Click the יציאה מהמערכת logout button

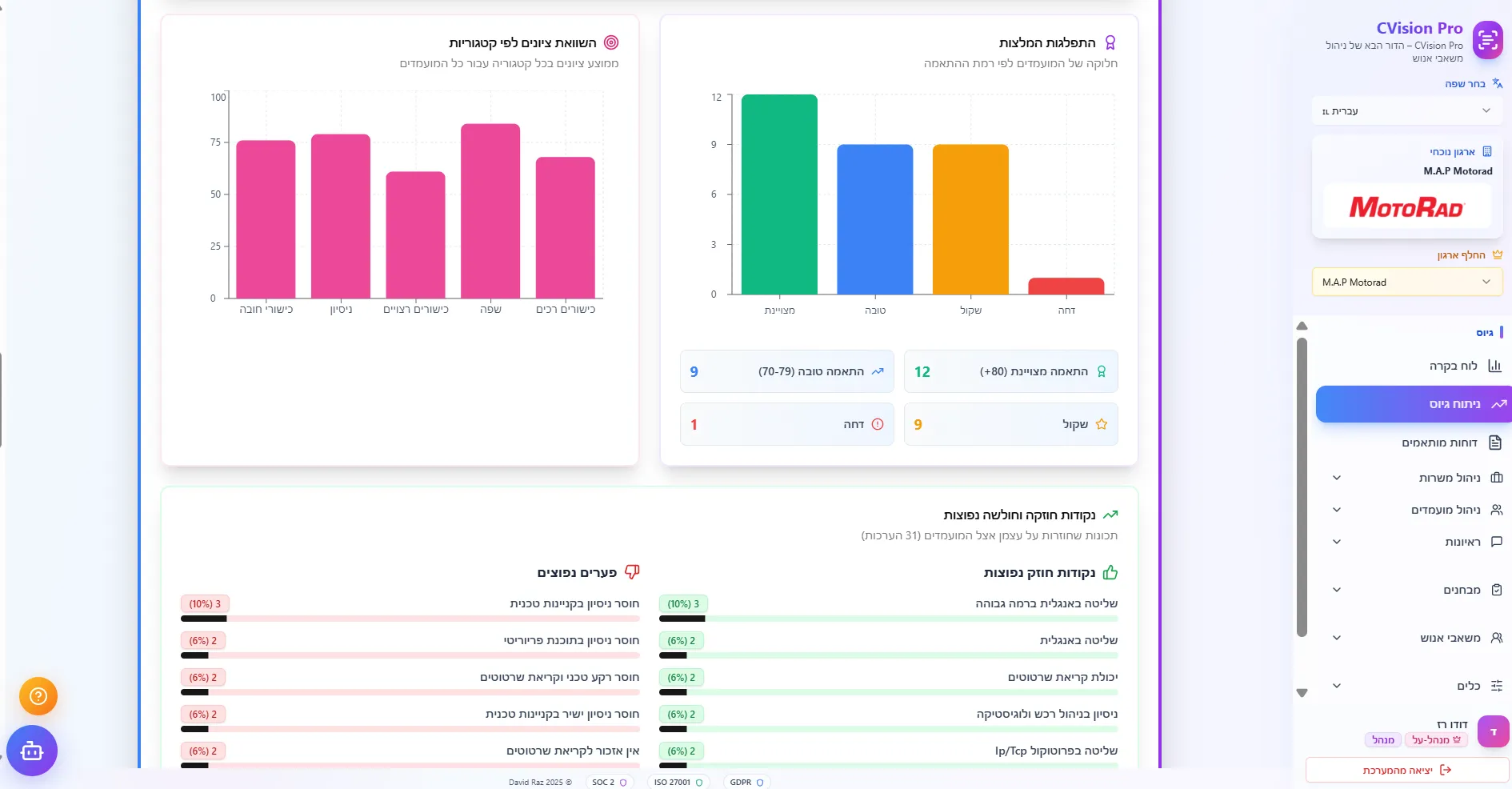pos(1407,770)
